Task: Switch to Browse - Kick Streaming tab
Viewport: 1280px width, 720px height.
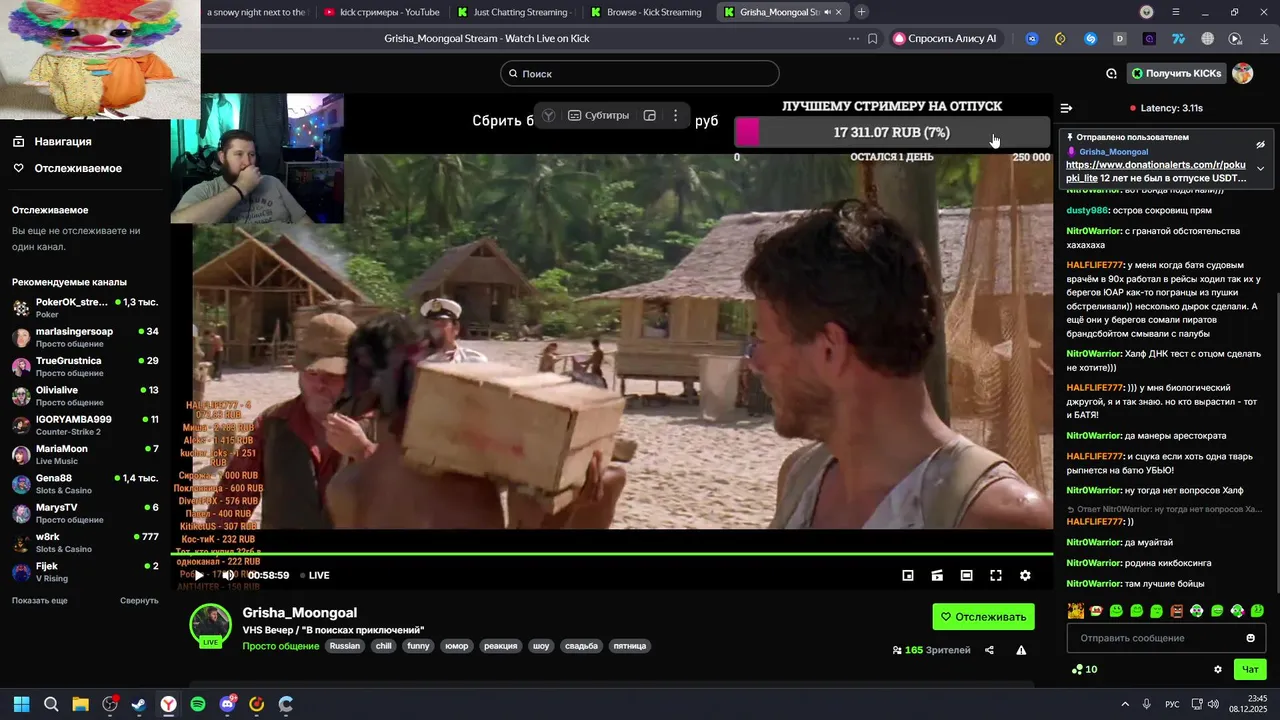Action: (646, 12)
